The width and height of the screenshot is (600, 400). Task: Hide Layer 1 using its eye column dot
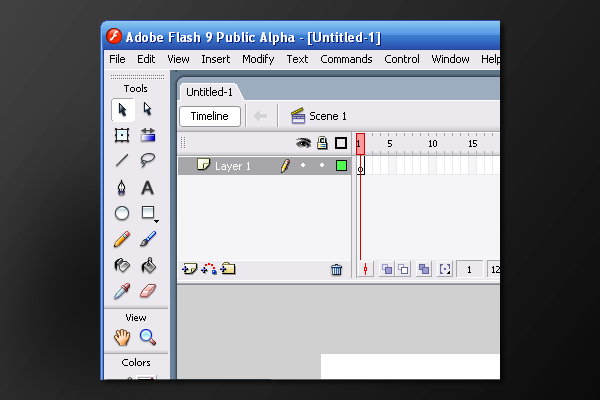tap(303, 165)
